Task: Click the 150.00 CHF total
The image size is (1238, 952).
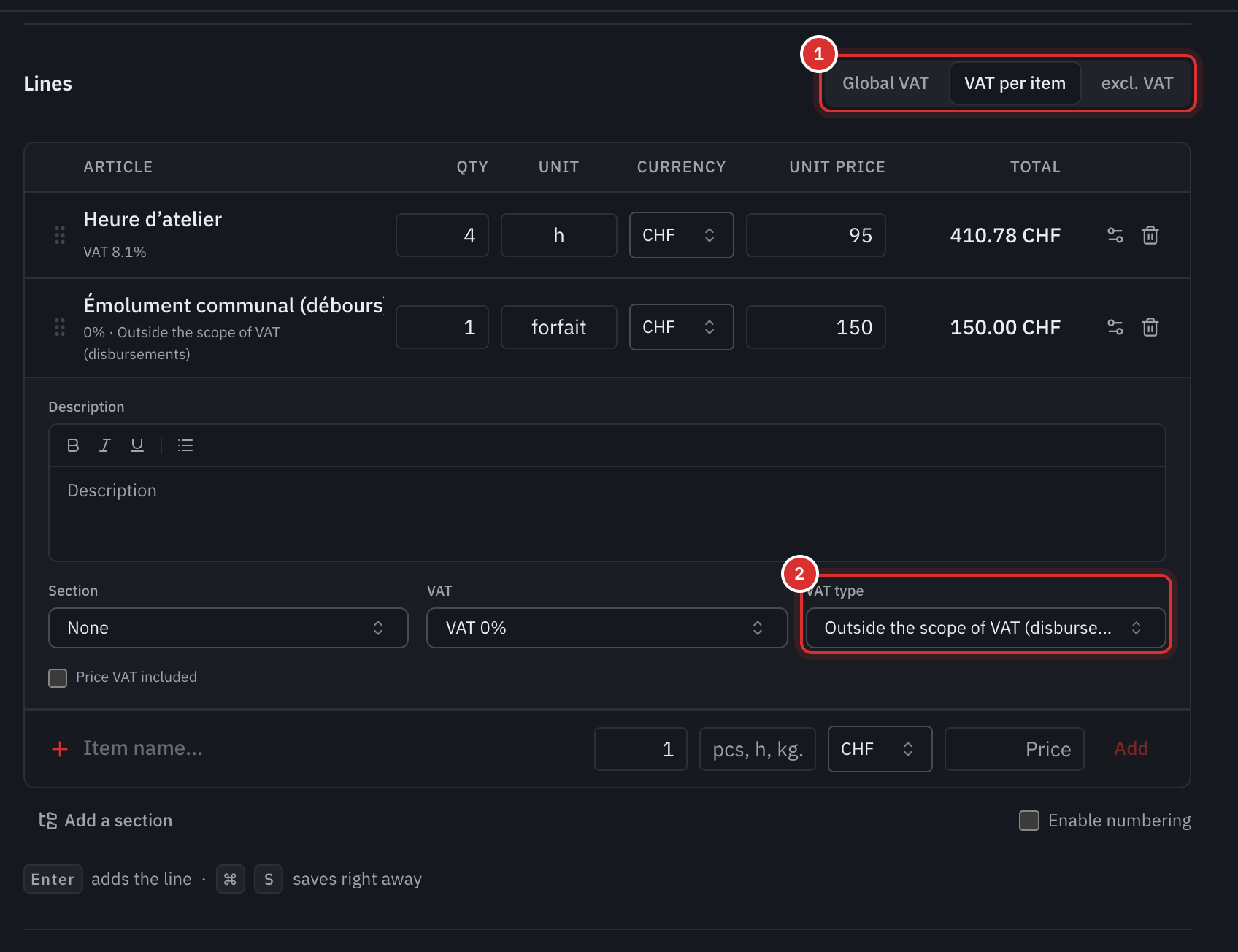Action: (x=1005, y=327)
